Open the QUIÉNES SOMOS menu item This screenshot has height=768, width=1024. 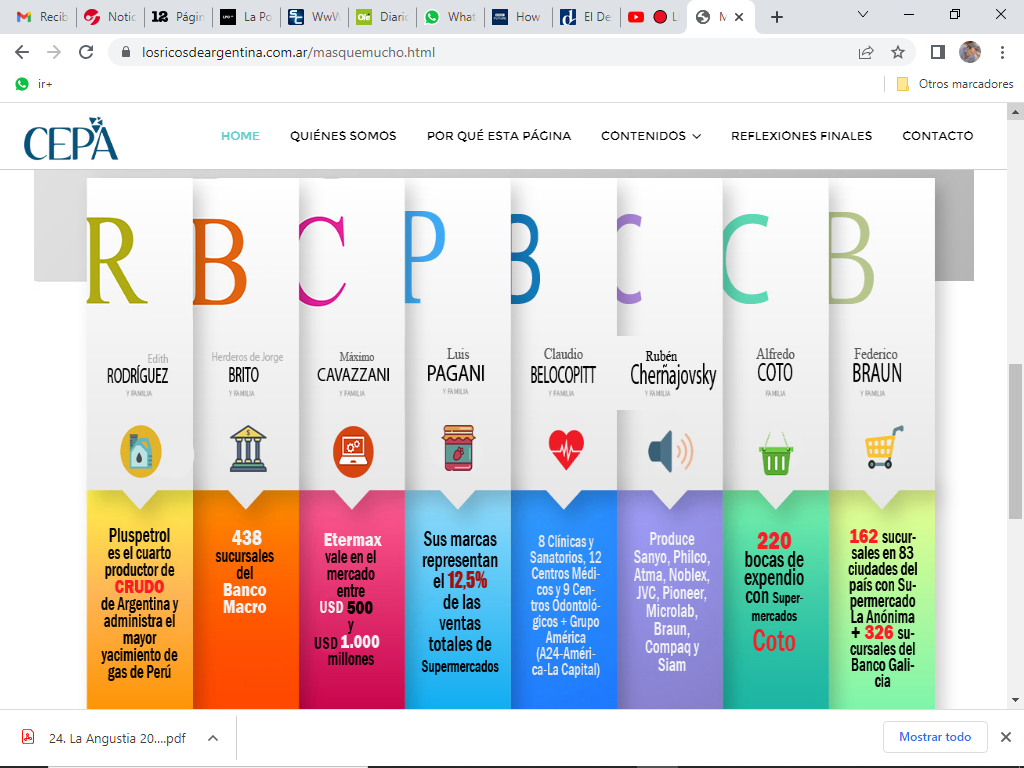343,136
